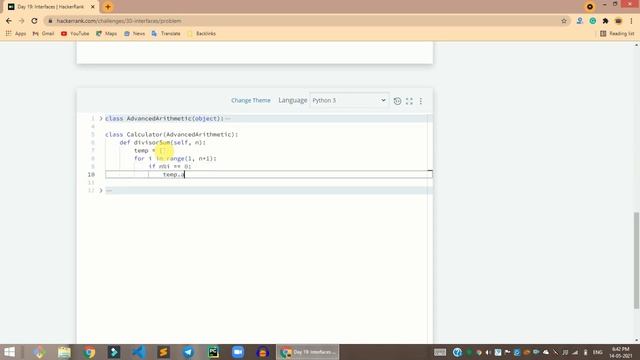640x360 pixels.
Task: Close the Day 19 Interfaces tab
Action: [x=93, y=7]
